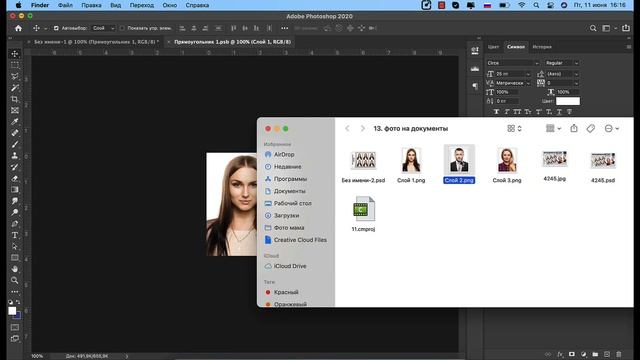The image size is (640, 360).
Task: Select the Zoom tool
Action: click(15, 280)
